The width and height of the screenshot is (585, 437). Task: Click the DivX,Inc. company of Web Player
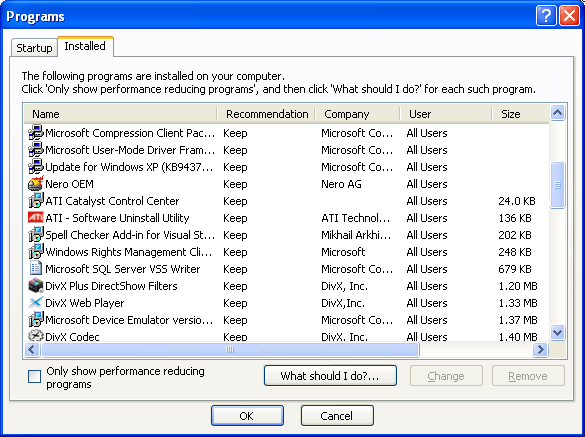point(343,303)
